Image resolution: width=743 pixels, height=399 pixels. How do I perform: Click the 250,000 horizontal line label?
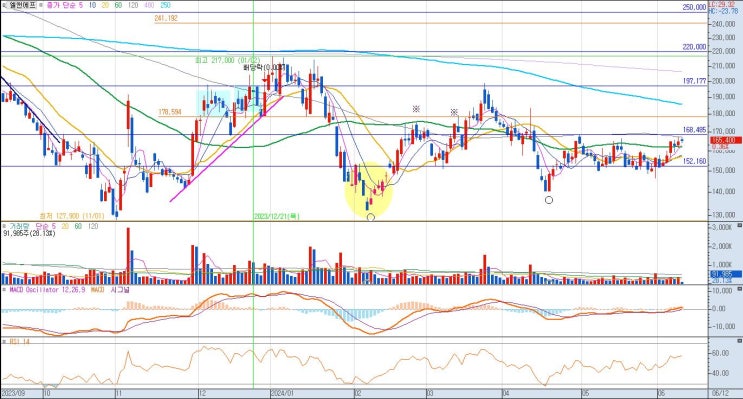[x=694, y=7]
